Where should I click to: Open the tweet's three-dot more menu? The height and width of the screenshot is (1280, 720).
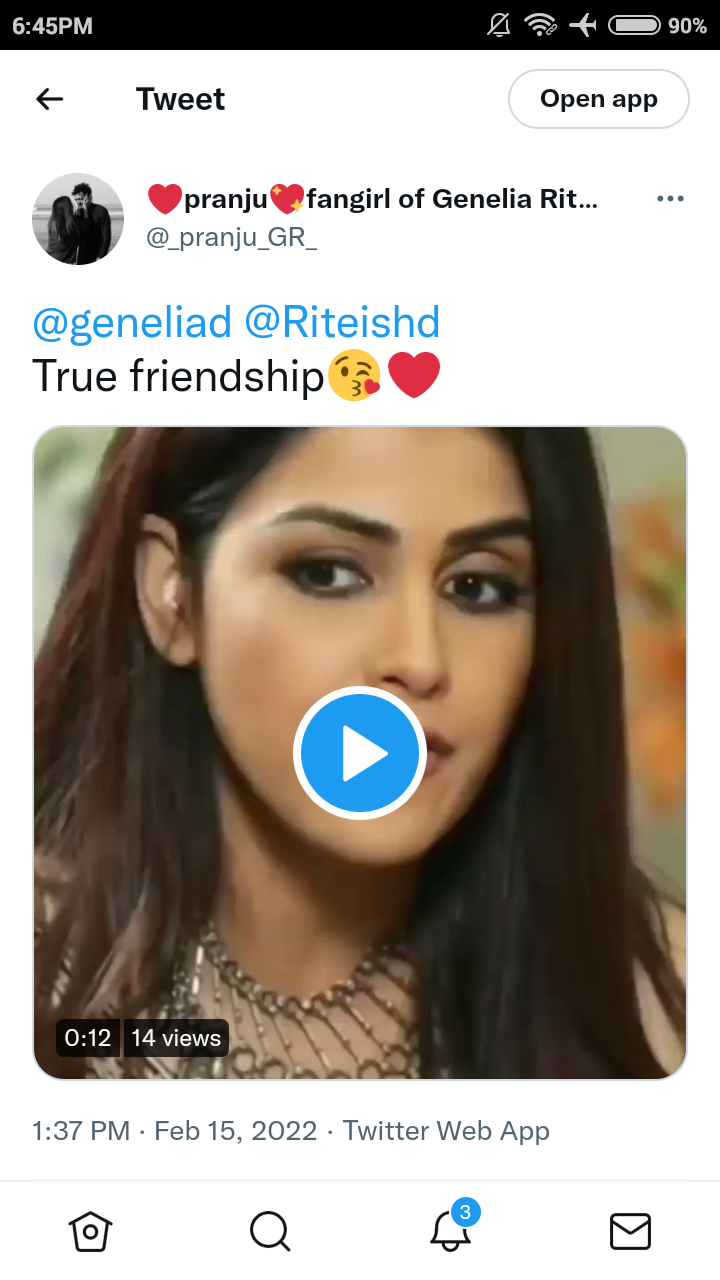click(x=670, y=199)
